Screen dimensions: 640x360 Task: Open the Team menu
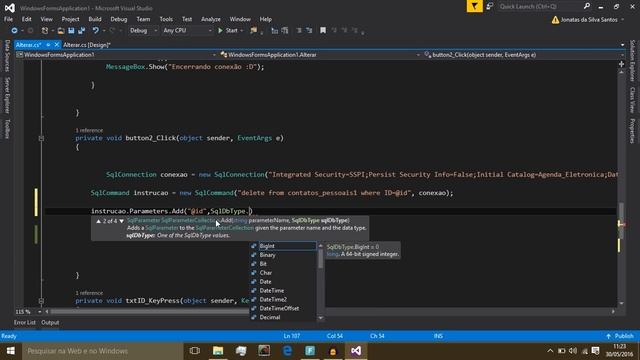[x=143, y=19]
